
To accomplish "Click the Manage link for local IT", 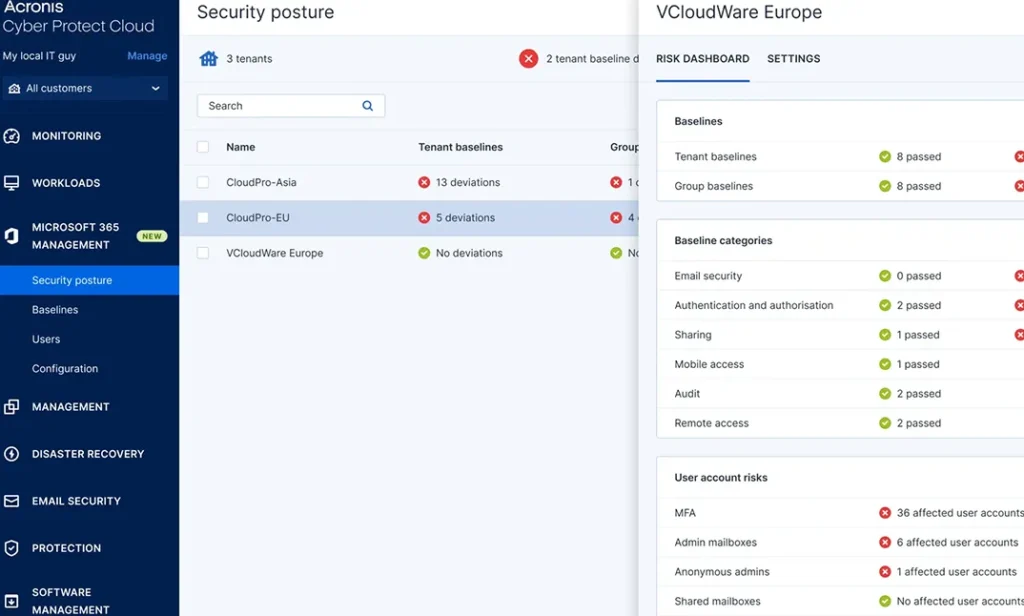I will (146, 55).
